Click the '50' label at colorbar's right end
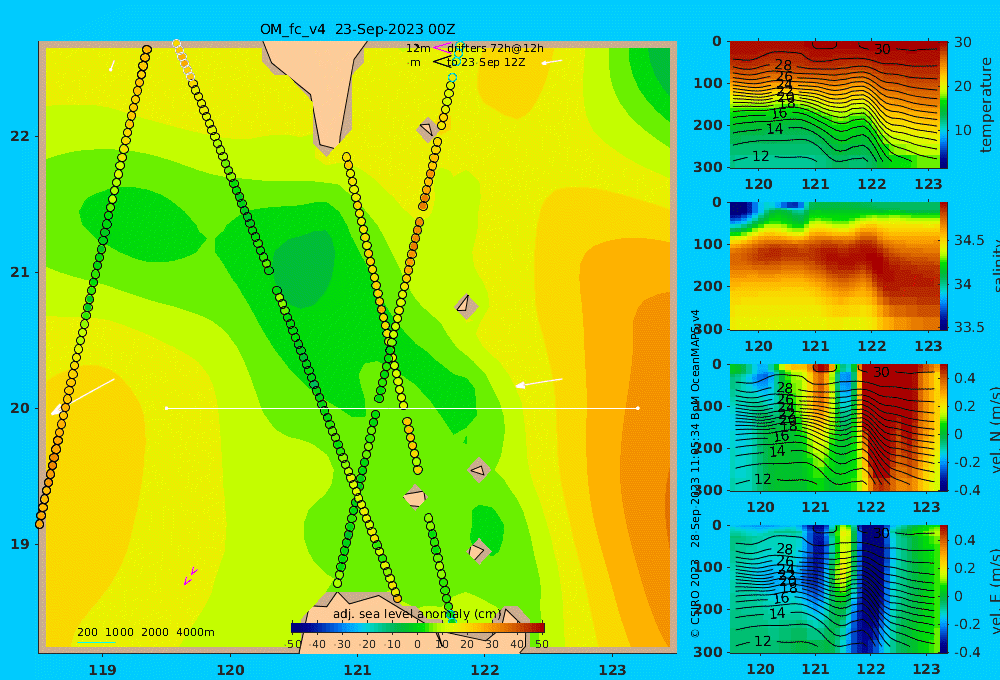The height and width of the screenshot is (680, 1000). [541, 644]
